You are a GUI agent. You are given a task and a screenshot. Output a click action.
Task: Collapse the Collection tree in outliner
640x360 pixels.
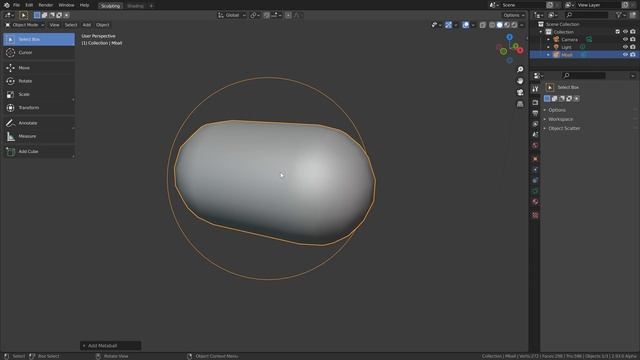point(541,32)
